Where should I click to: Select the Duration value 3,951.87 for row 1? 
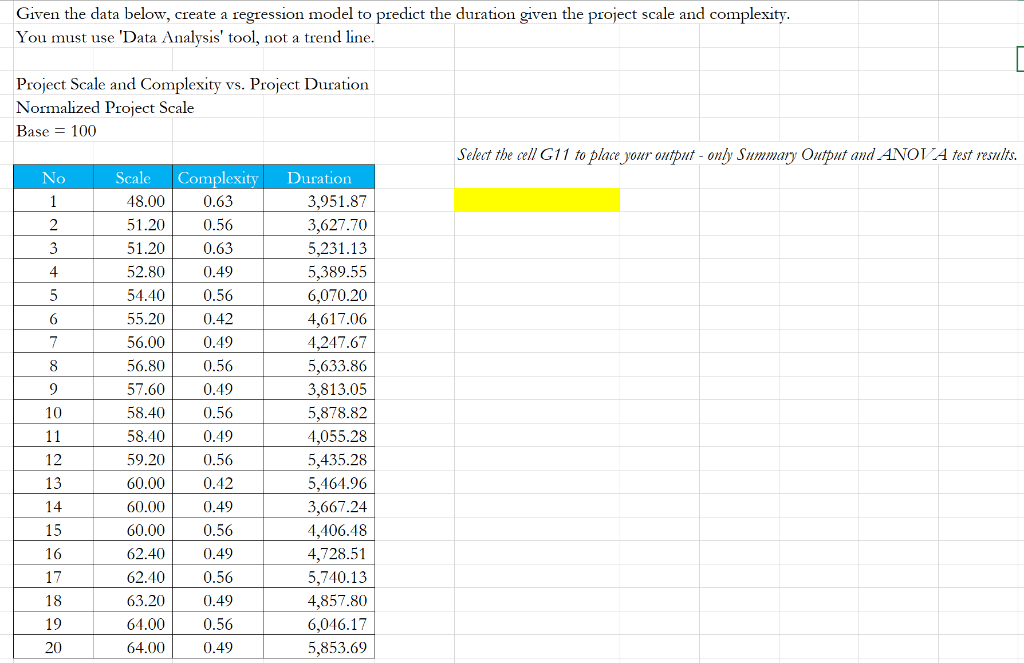coord(339,201)
